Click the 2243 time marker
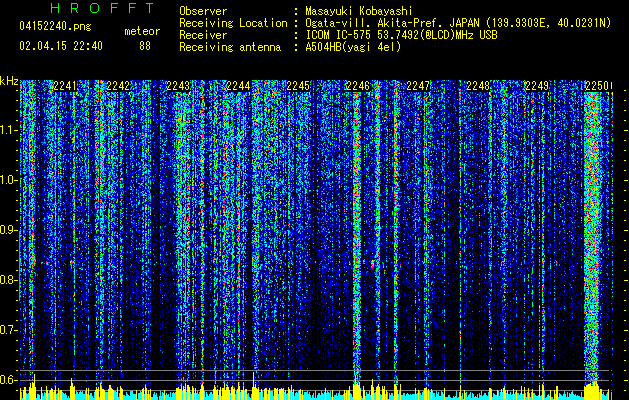The image size is (629, 400). tap(178, 86)
